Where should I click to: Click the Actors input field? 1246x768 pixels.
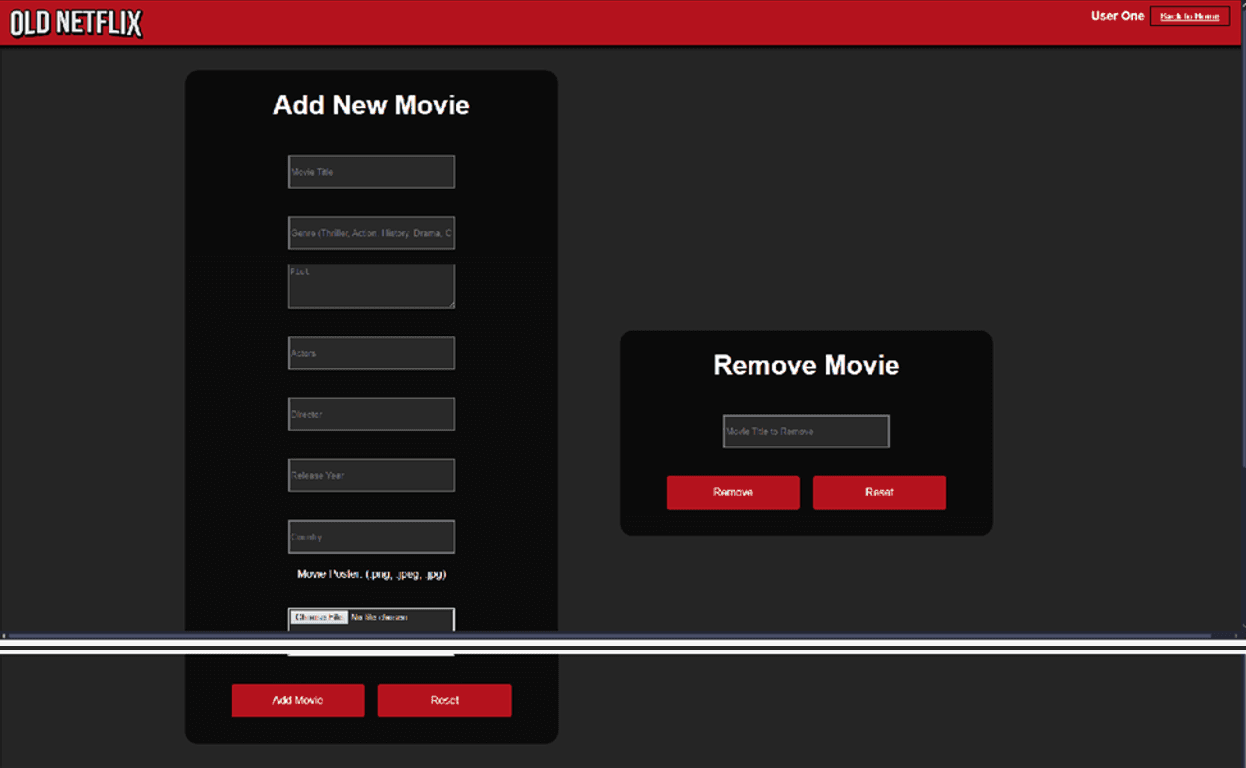pos(371,353)
